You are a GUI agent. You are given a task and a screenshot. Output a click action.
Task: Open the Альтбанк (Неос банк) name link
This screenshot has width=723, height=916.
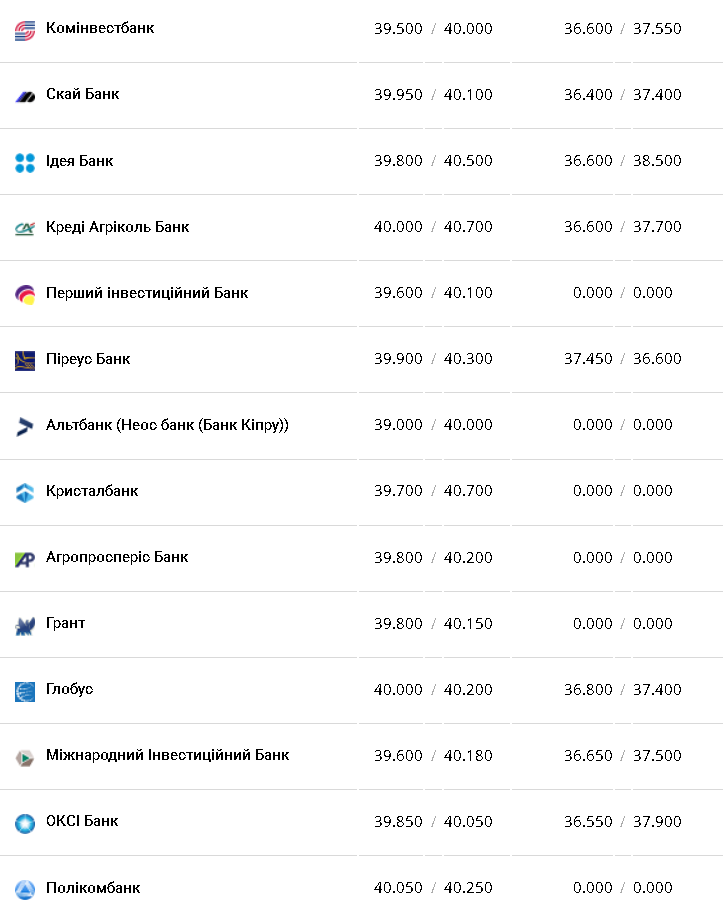click(x=167, y=425)
